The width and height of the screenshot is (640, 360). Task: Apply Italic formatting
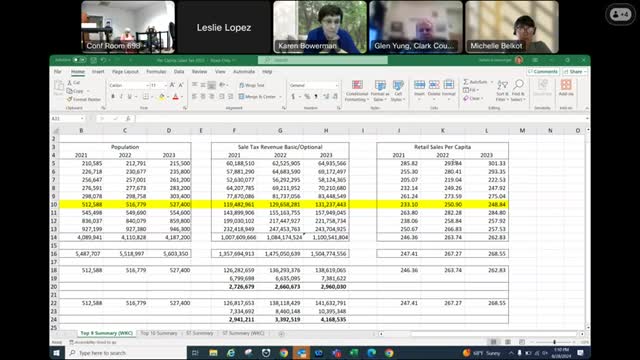121,97
